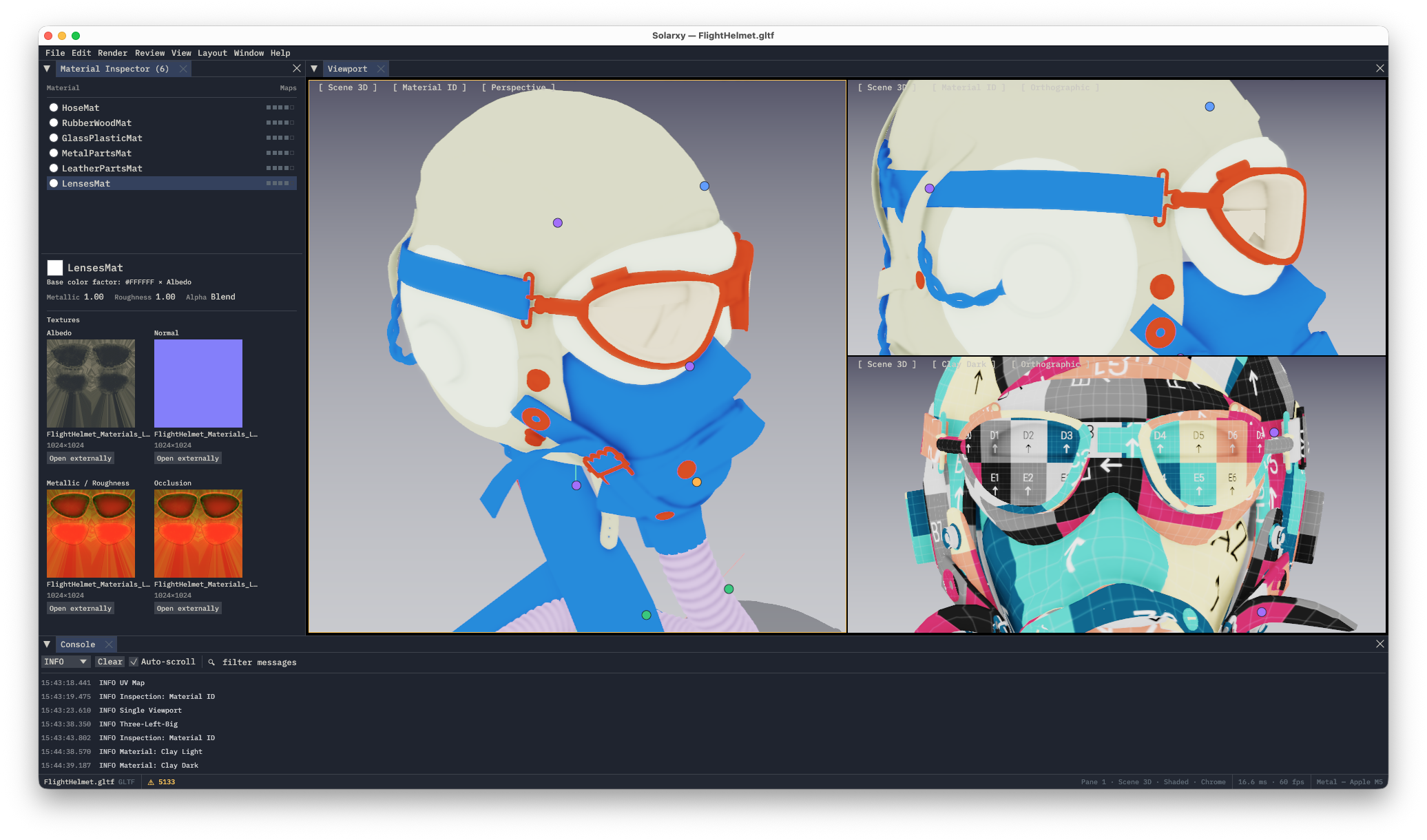Open the INFO log level dropdown
Image resolution: width=1427 pixels, height=840 pixels.
pos(65,662)
